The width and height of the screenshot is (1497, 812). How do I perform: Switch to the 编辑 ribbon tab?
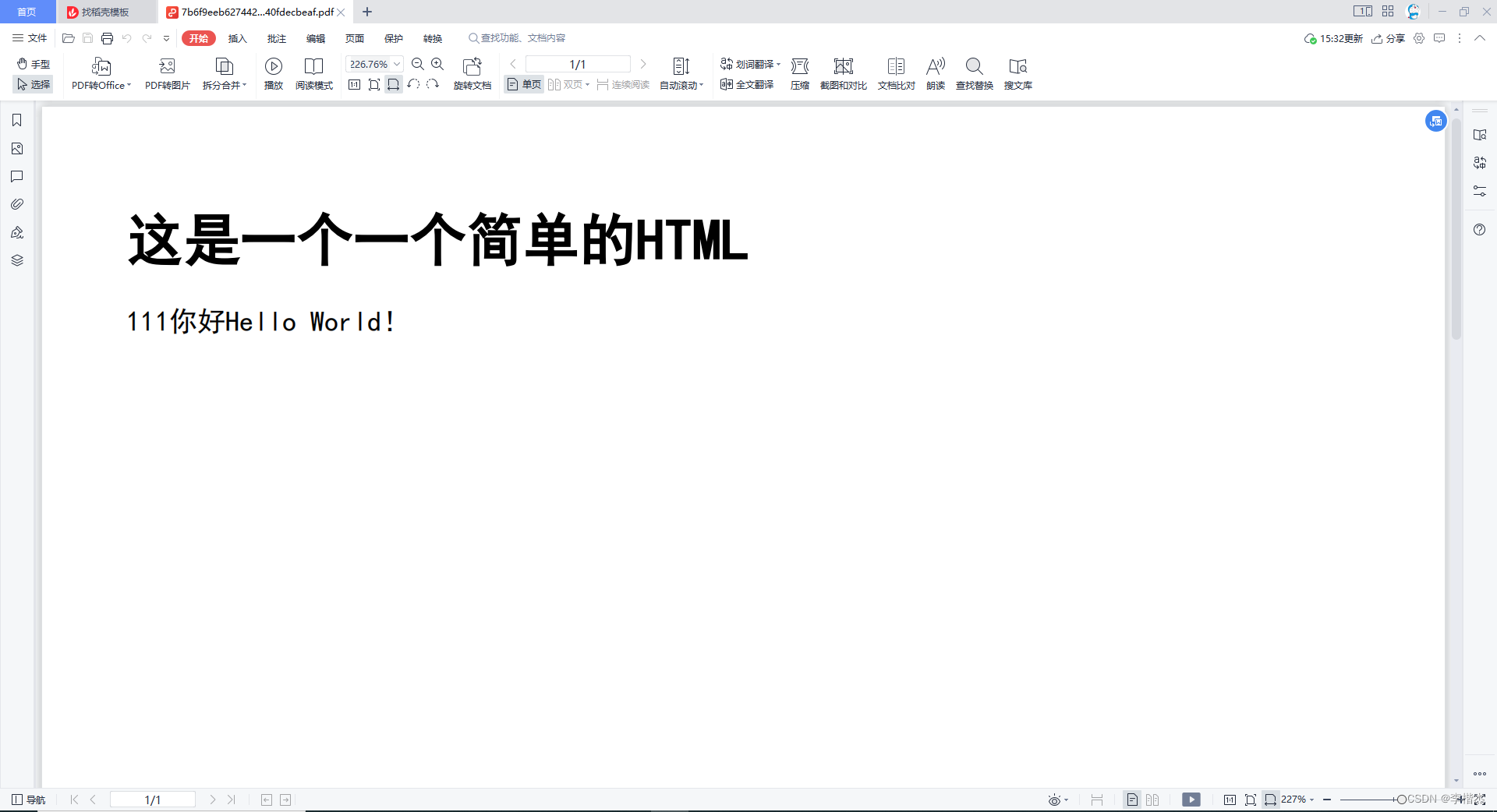(315, 38)
